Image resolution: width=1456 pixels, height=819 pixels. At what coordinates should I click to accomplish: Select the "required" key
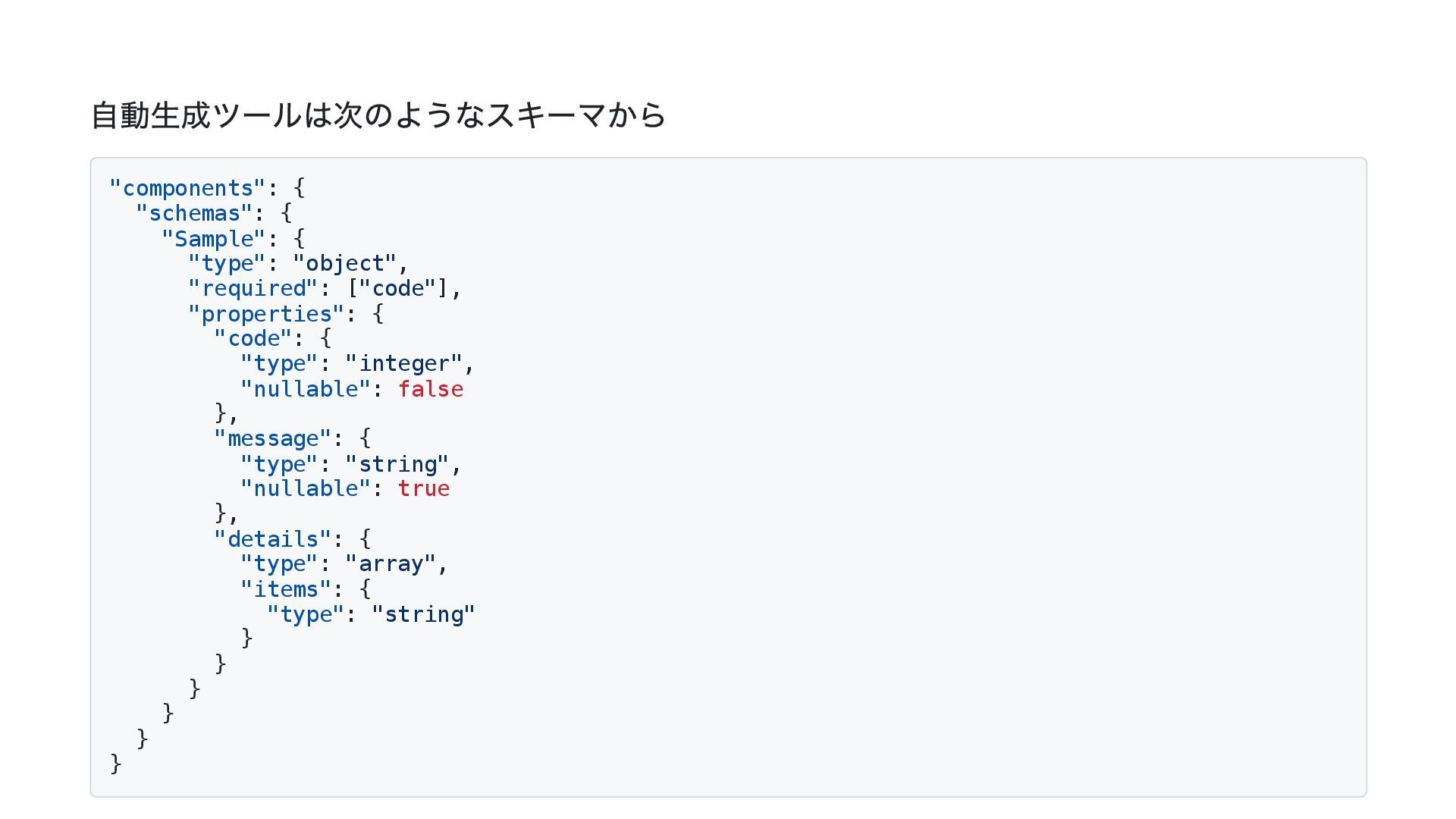pos(253,288)
